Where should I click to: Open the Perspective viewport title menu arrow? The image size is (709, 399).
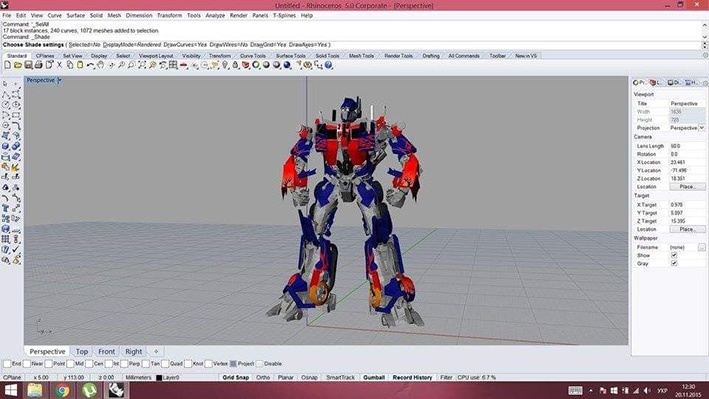tap(59, 81)
